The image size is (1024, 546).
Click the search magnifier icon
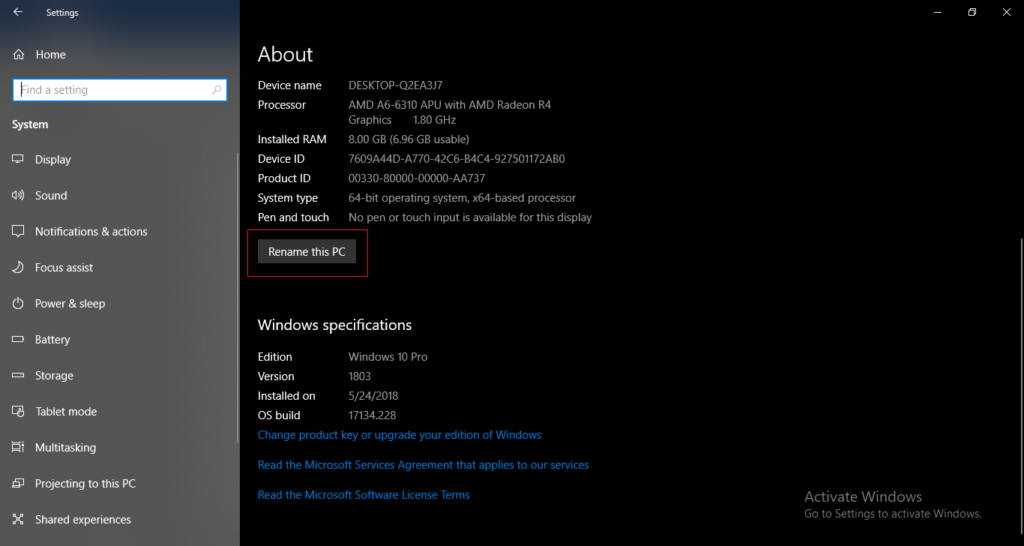(216, 90)
